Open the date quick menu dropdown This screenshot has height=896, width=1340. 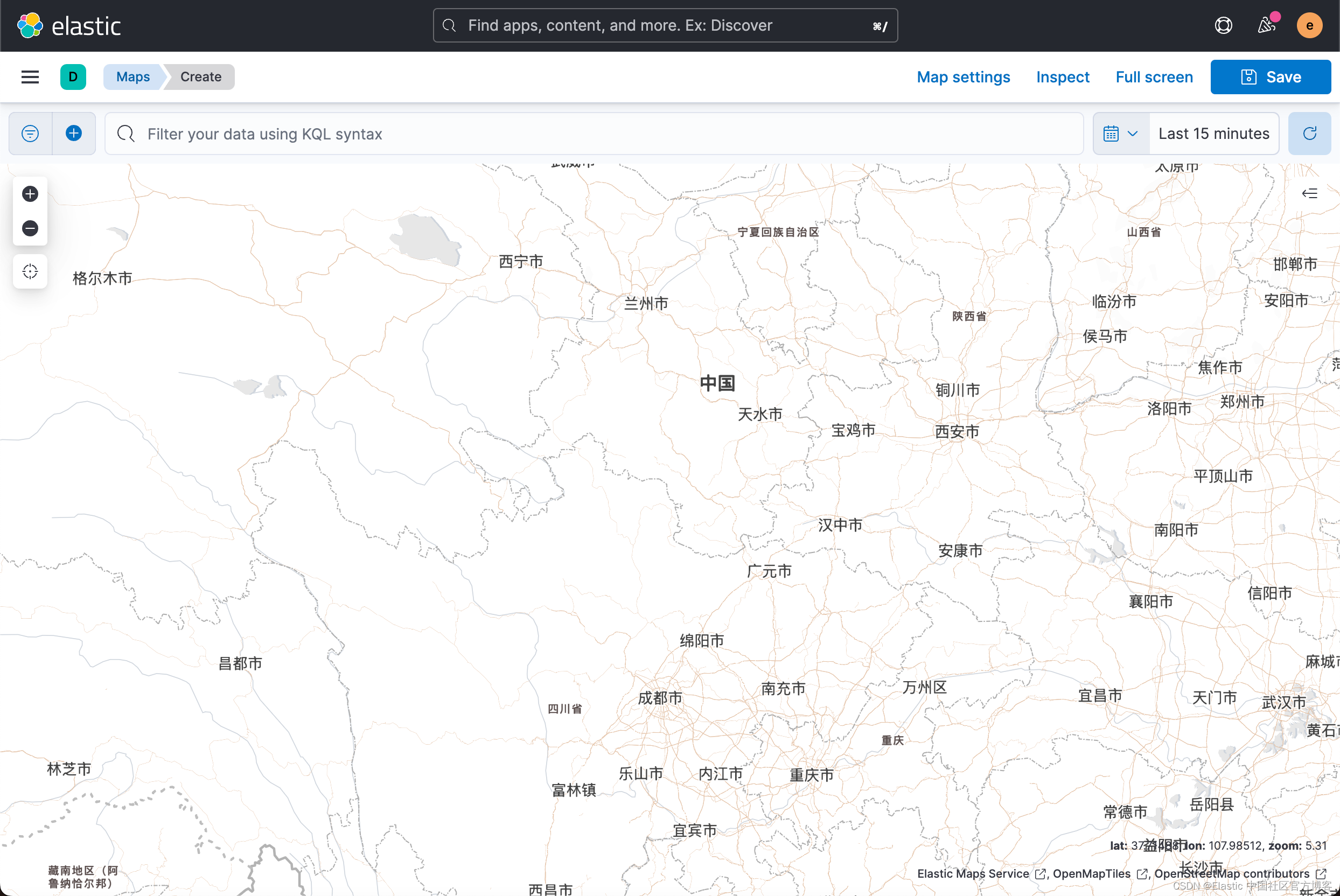click(1121, 134)
